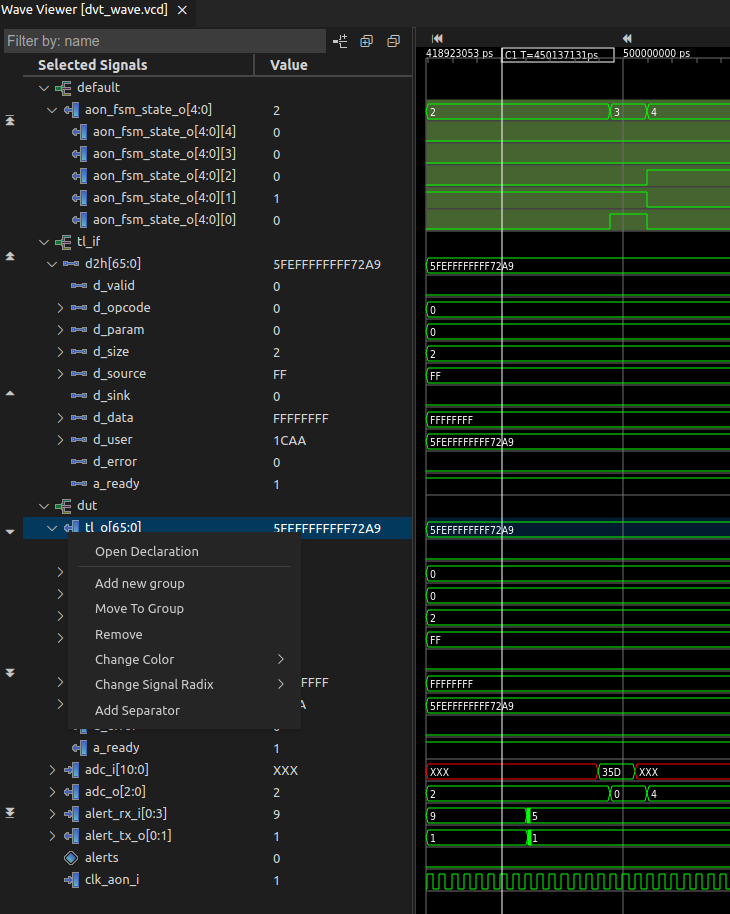
Task: Open the Change Color submenu
Action: 185,659
